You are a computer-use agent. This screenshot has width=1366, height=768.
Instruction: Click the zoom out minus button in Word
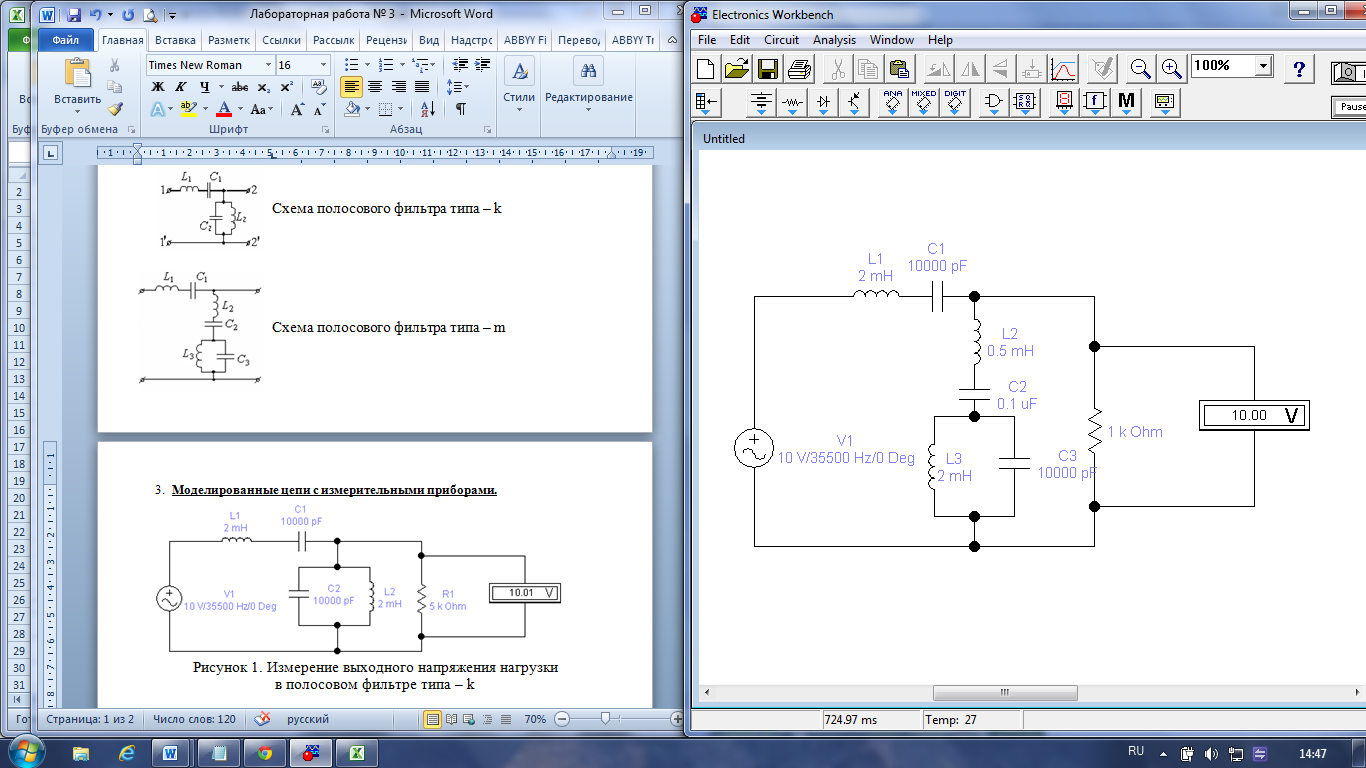tap(561, 719)
